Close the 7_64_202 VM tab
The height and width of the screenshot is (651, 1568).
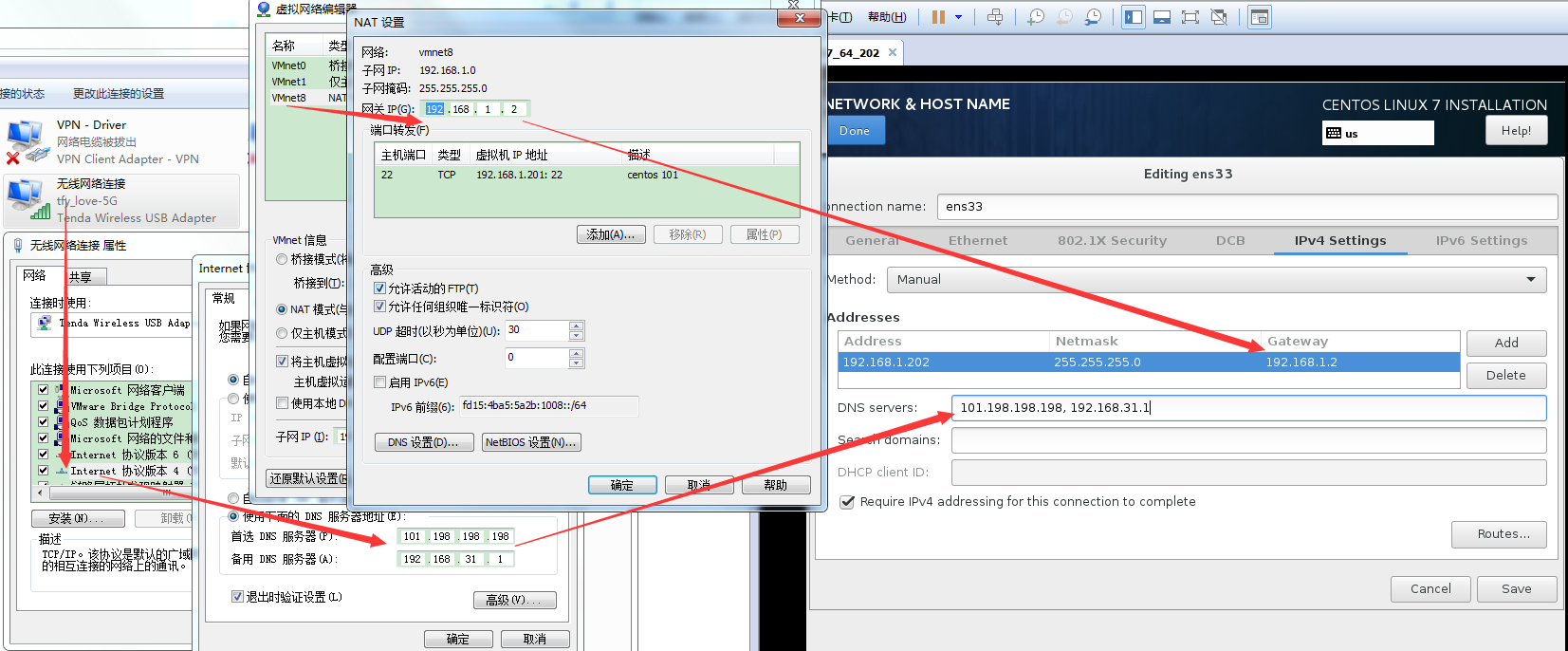click(893, 52)
